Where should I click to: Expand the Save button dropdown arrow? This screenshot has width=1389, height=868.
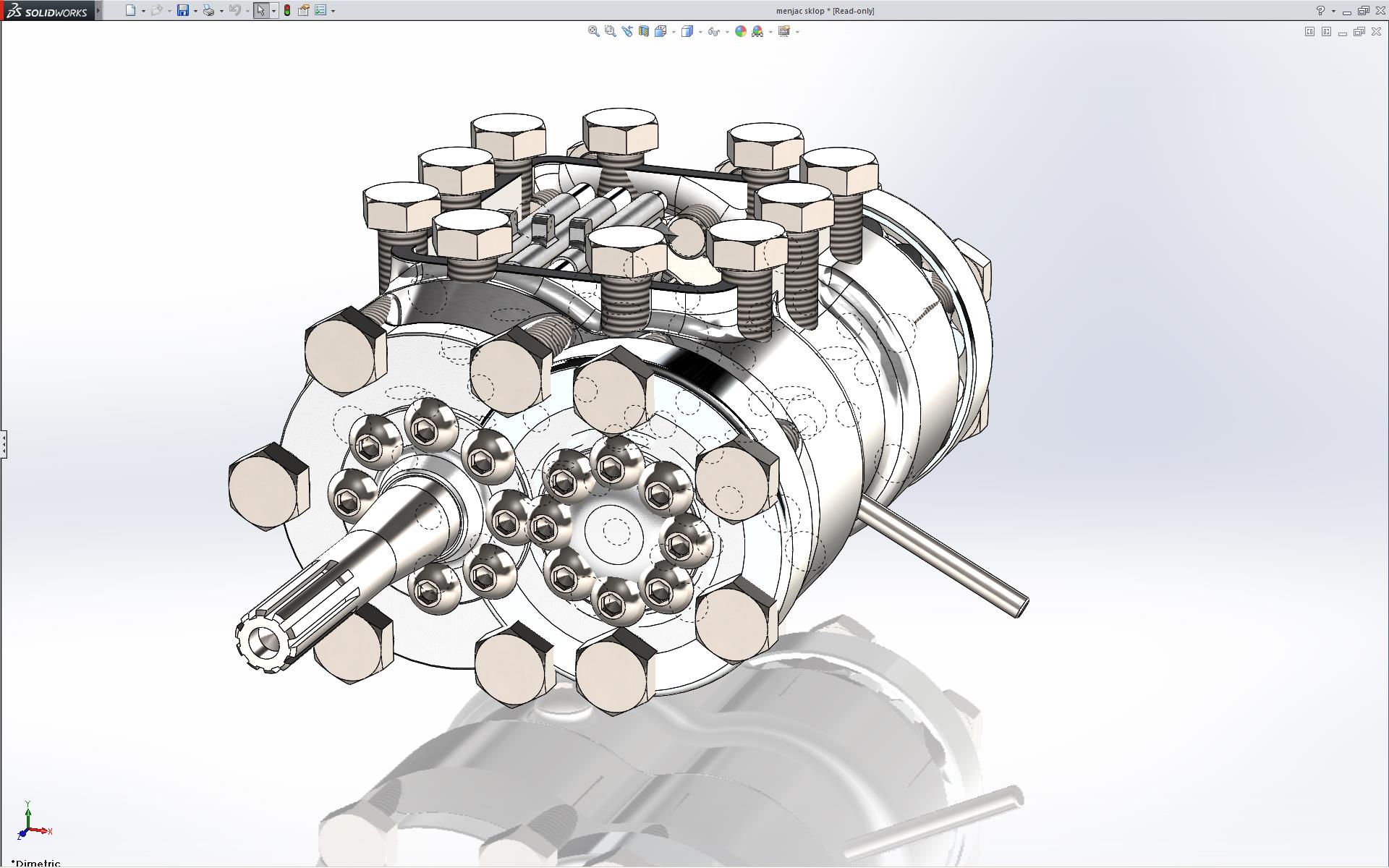[195, 11]
